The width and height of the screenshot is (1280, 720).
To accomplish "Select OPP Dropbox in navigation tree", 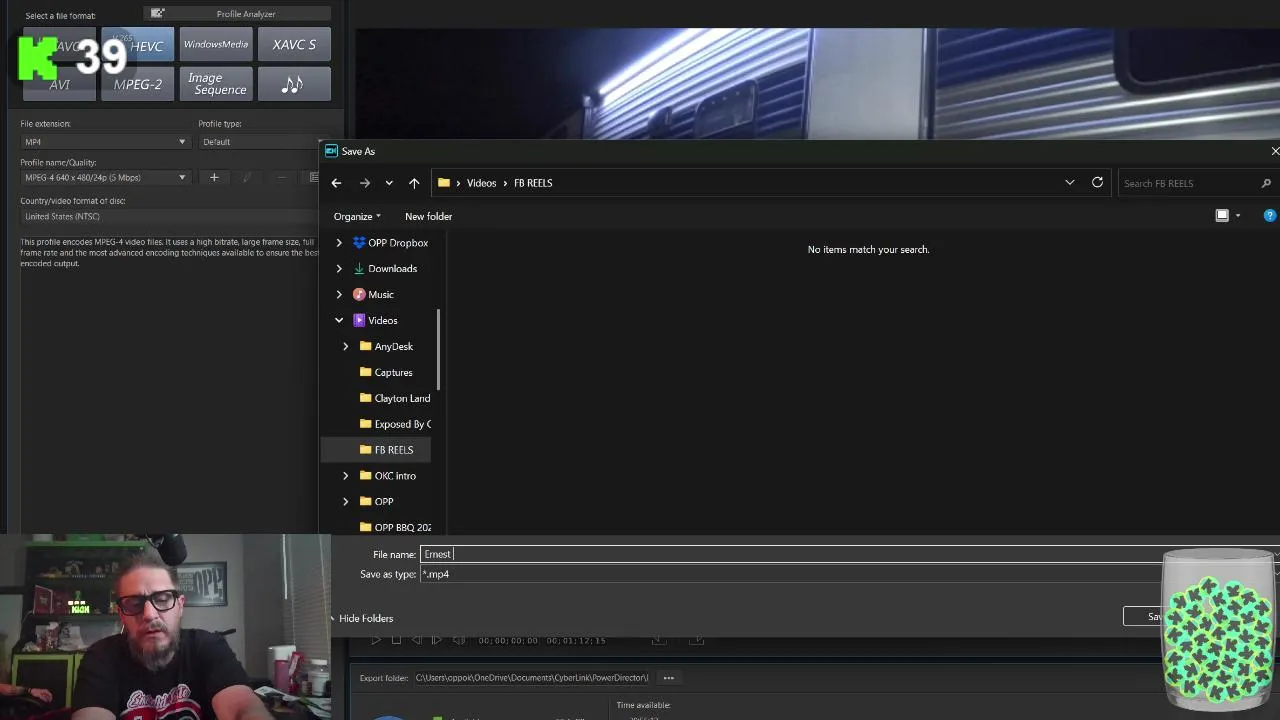I will pos(398,243).
